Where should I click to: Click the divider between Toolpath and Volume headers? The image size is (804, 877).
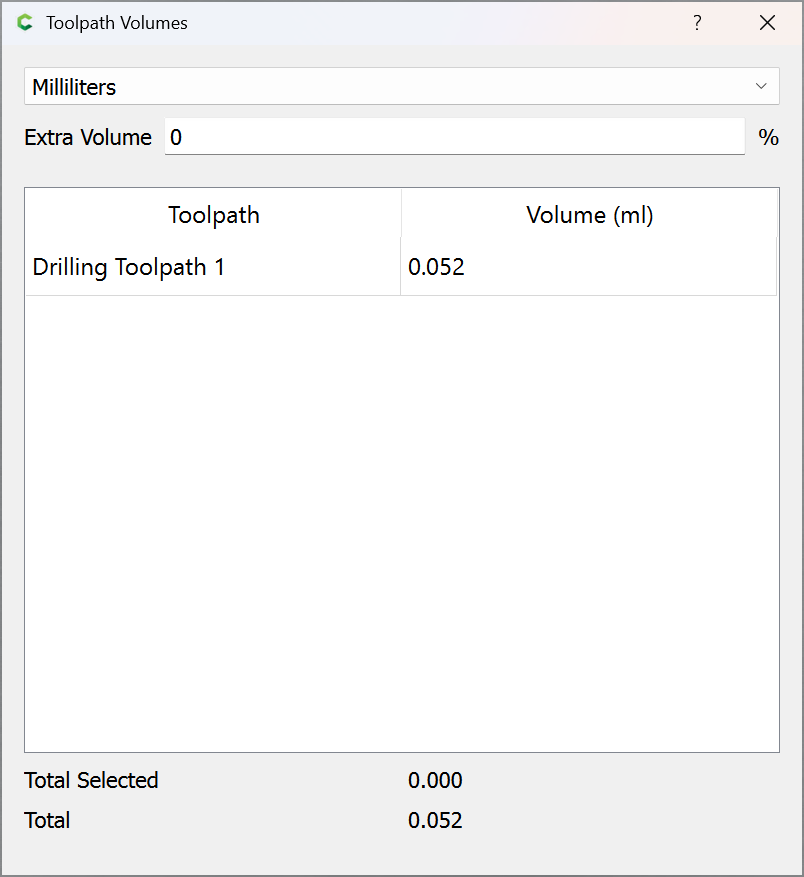tap(401, 215)
